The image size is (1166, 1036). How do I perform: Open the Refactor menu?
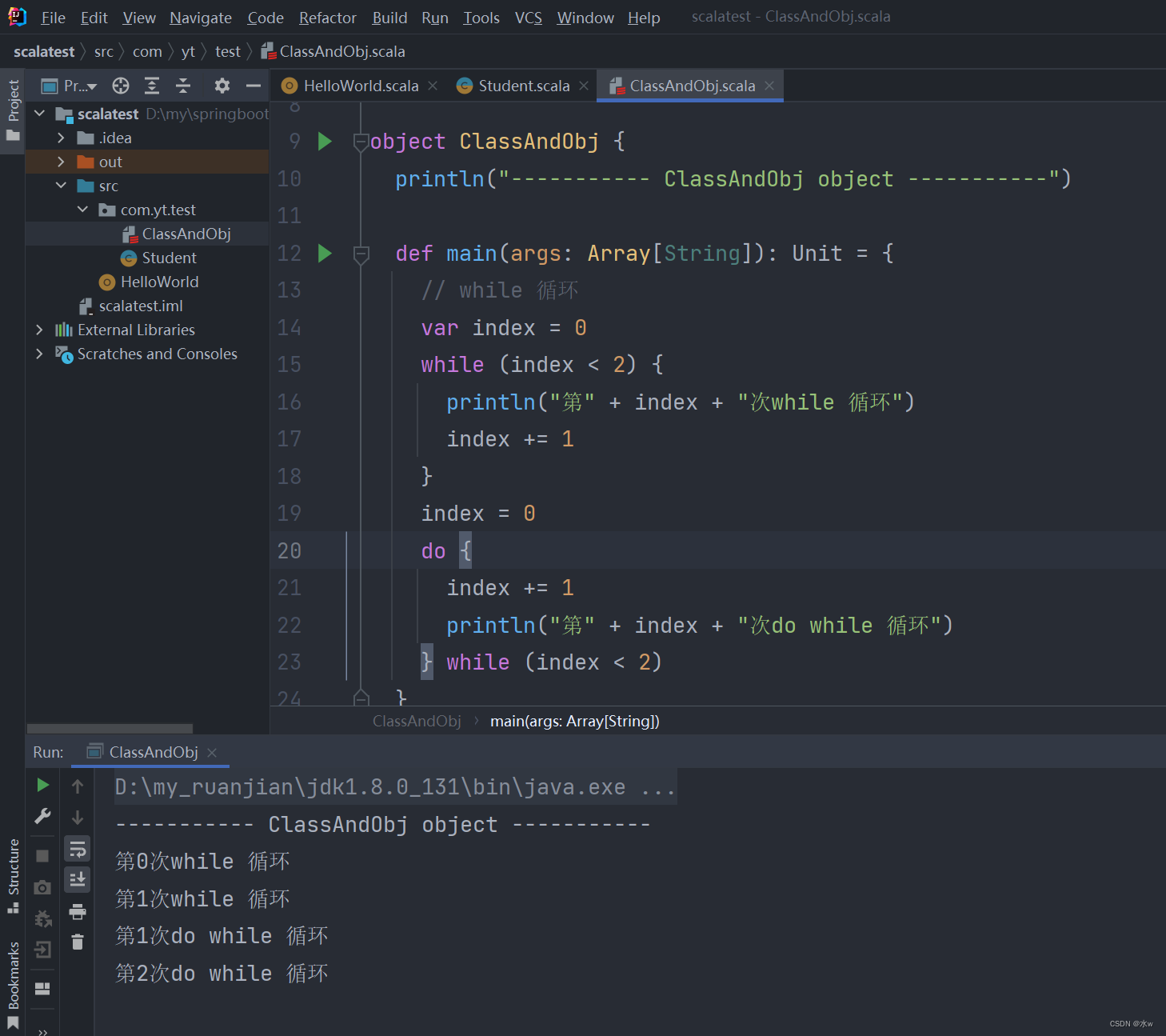pos(328,18)
